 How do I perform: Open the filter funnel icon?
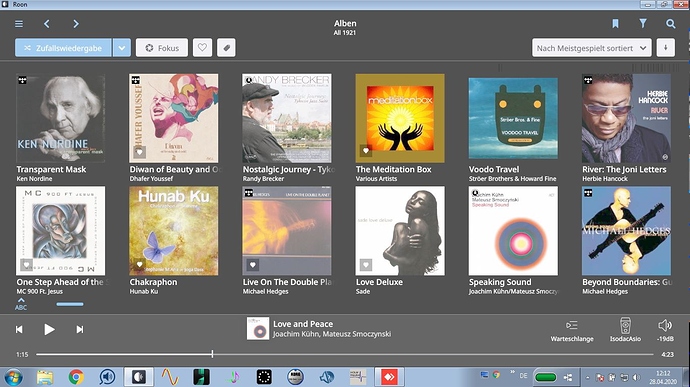click(643, 24)
